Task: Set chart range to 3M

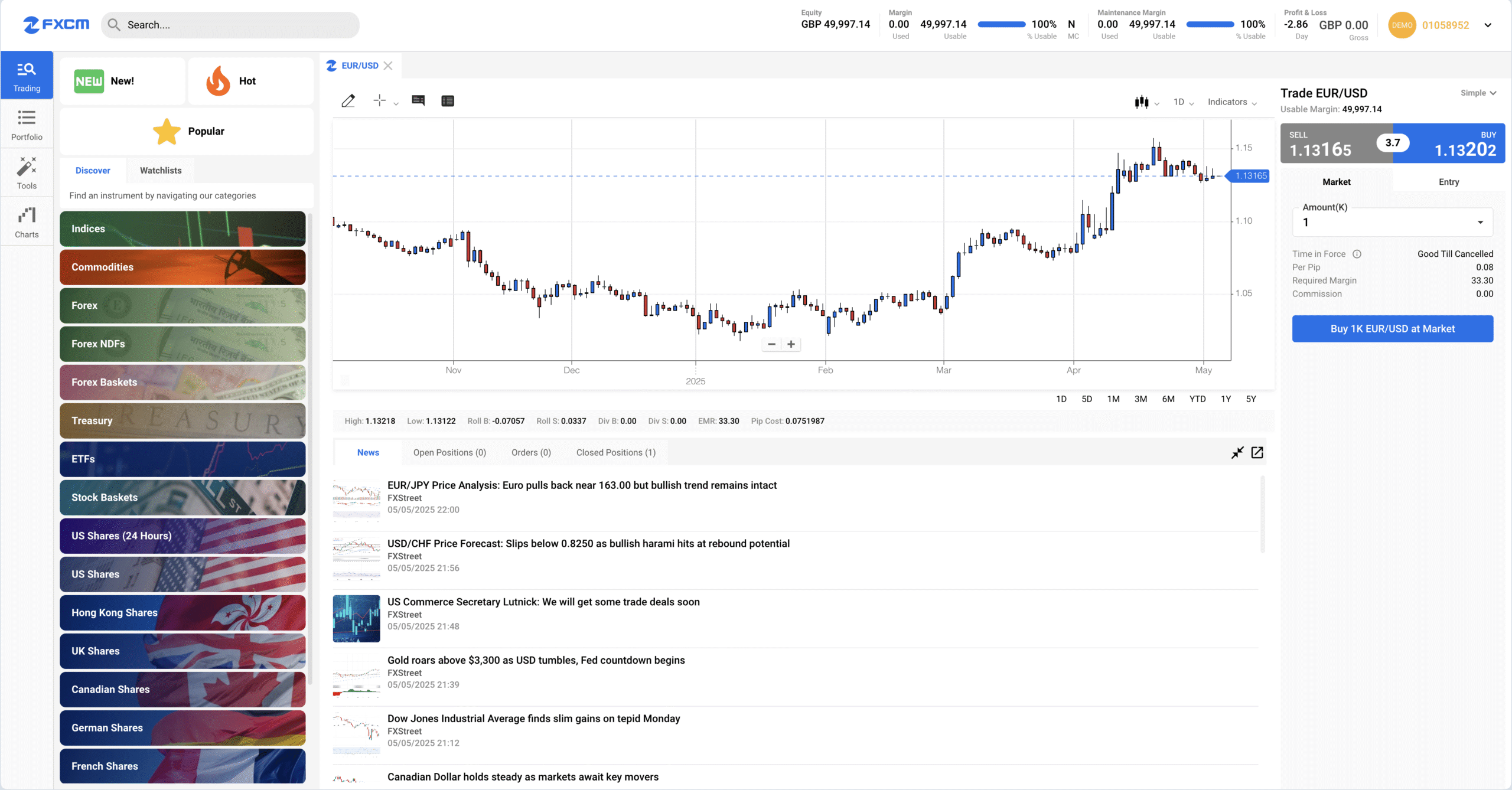Action: [1140, 399]
